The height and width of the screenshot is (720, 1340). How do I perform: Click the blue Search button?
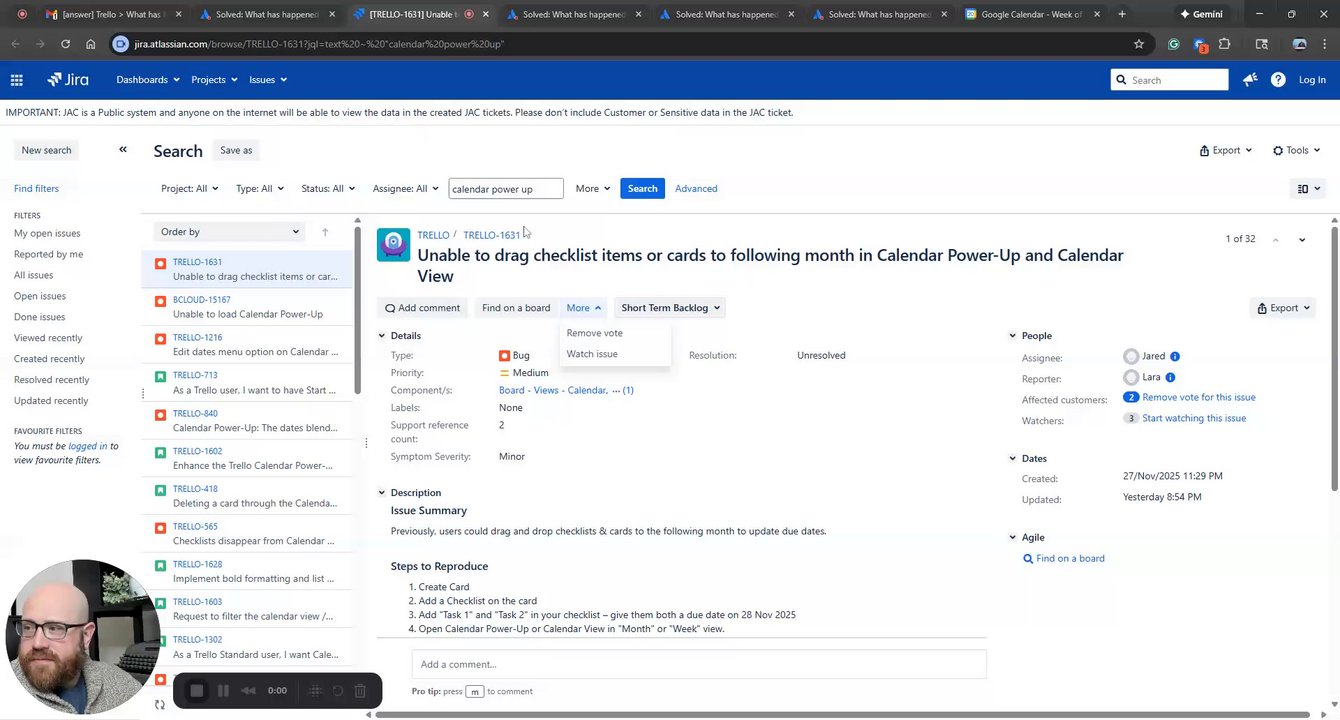click(642, 188)
